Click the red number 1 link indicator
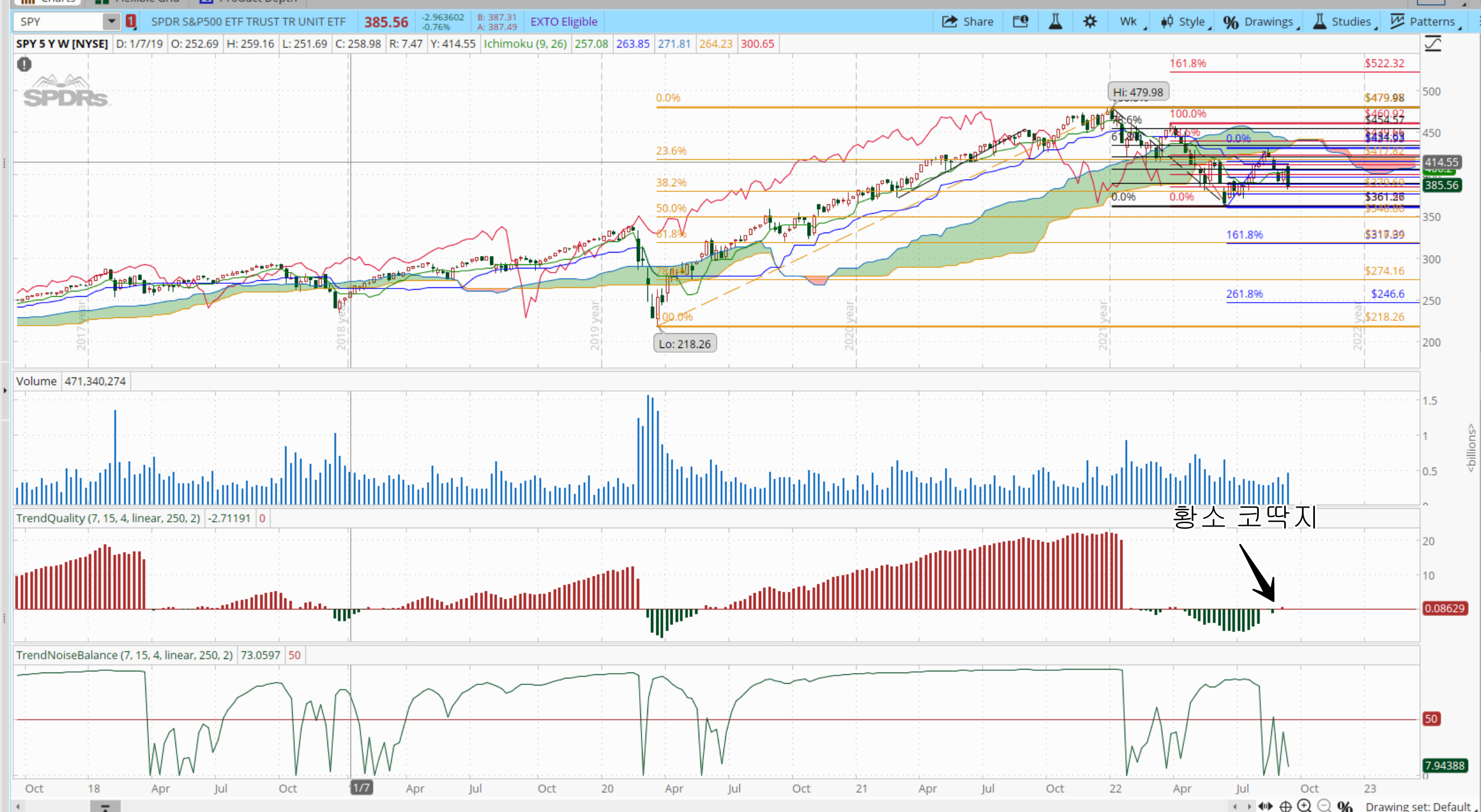The width and height of the screenshot is (1481, 812). (131, 22)
